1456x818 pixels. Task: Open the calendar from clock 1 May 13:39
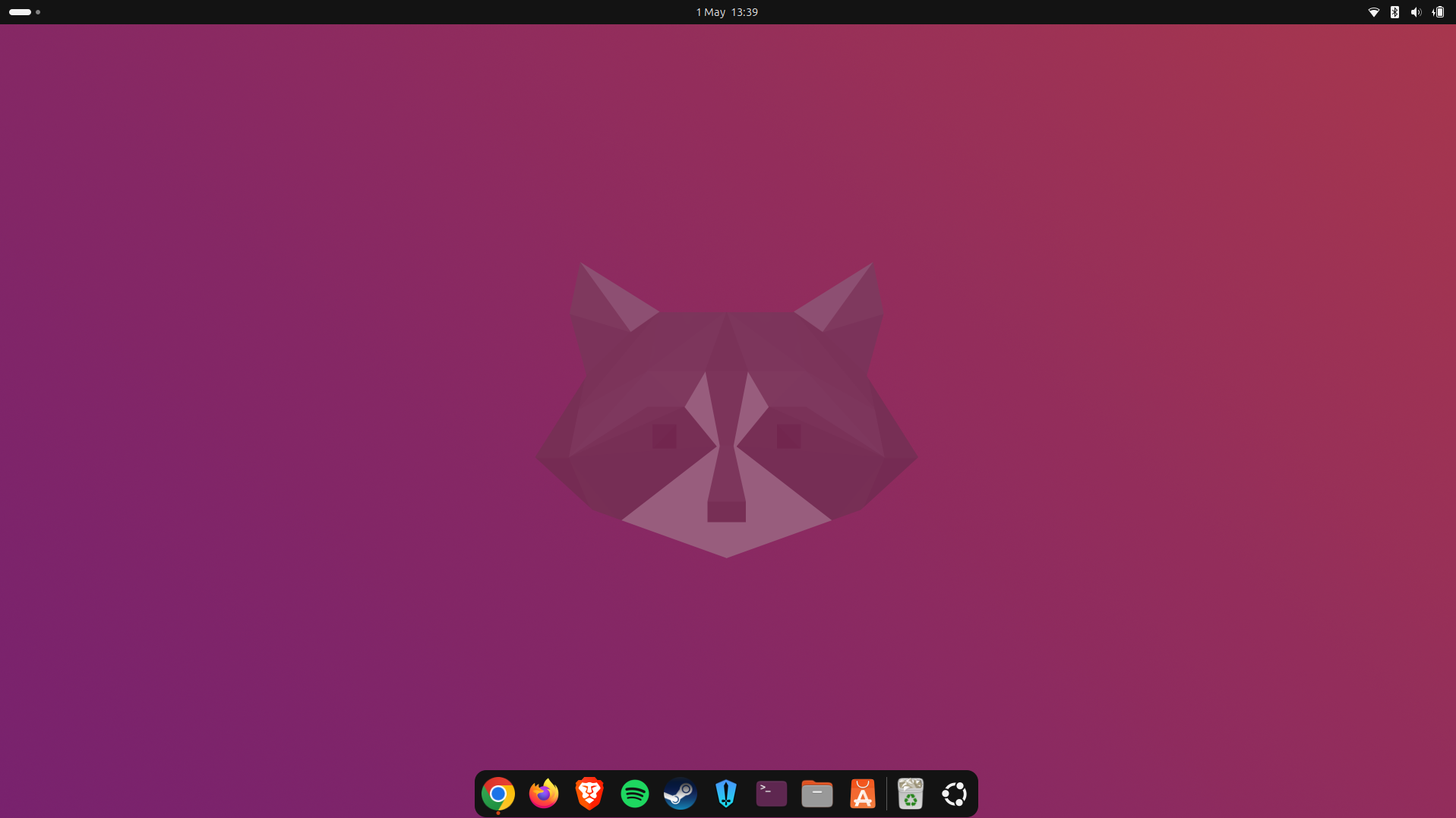pyautogui.click(x=727, y=12)
